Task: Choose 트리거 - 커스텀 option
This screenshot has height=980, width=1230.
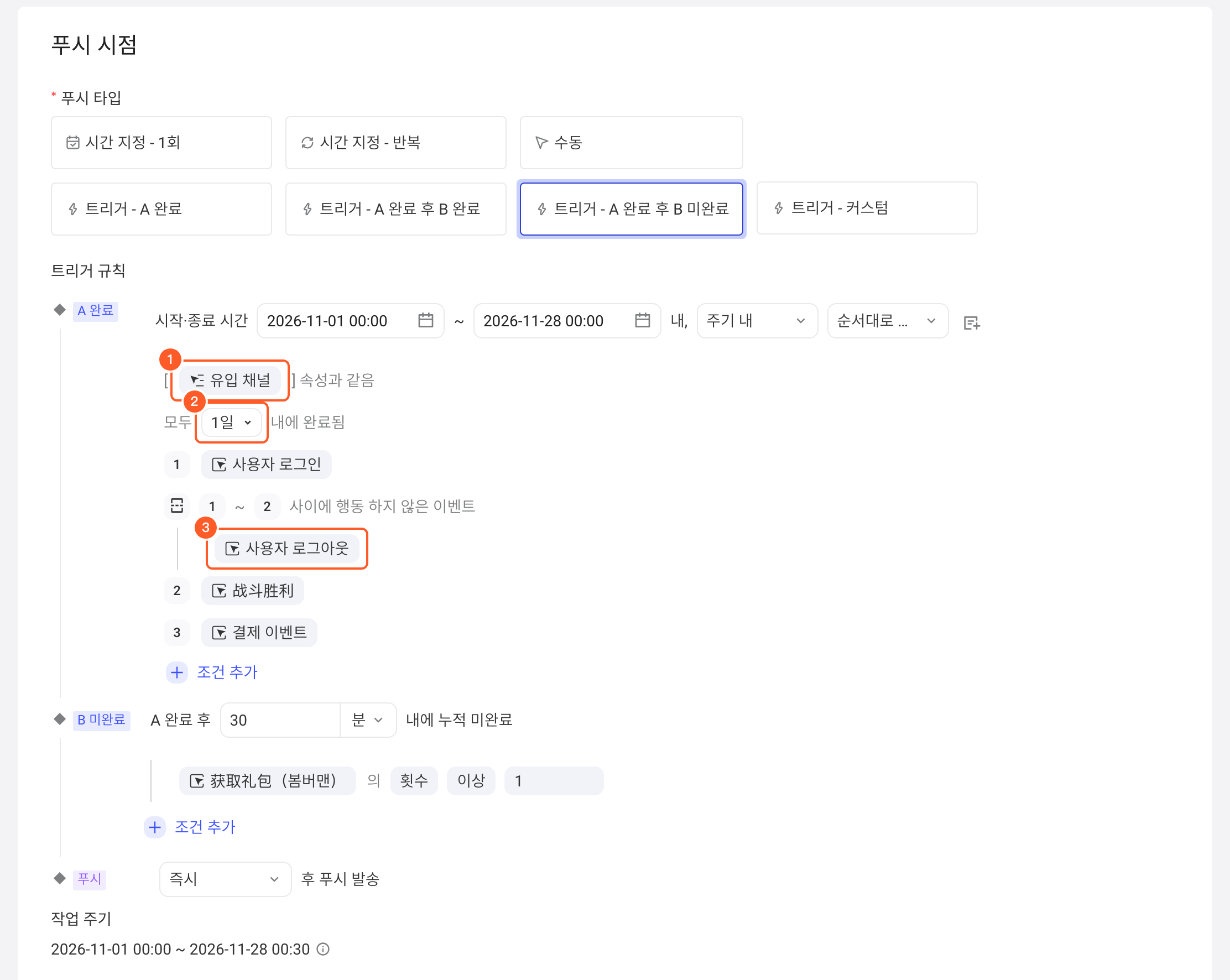Action: (x=867, y=208)
